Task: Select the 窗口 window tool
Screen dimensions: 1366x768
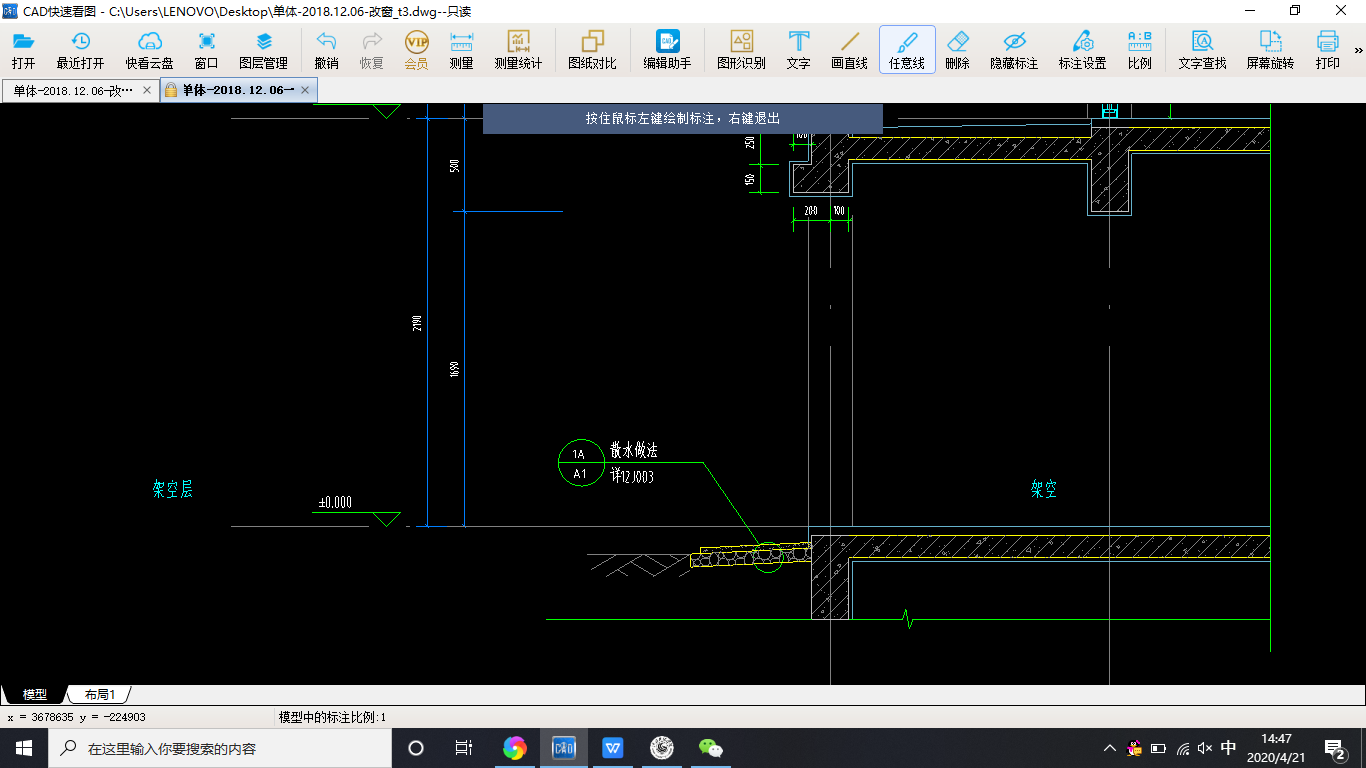Action: [x=206, y=50]
